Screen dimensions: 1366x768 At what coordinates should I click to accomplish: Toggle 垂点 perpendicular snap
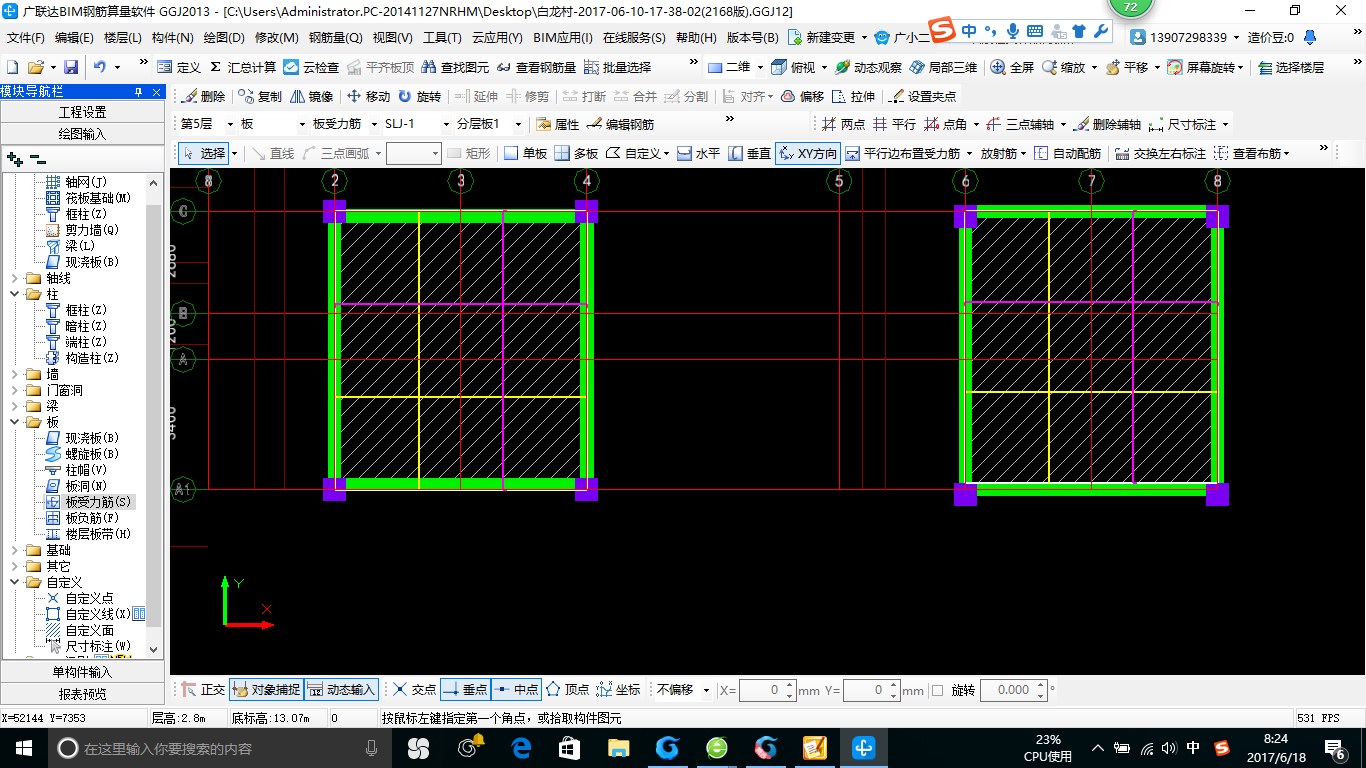465,689
